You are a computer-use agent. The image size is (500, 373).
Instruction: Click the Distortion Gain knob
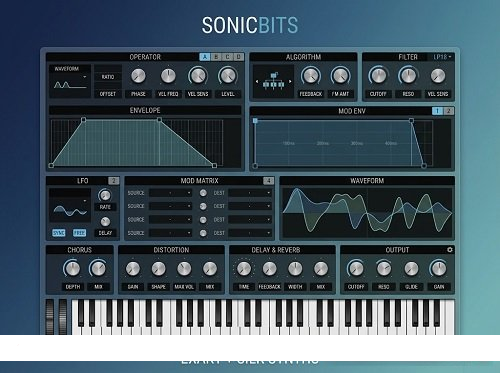[133, 269]
